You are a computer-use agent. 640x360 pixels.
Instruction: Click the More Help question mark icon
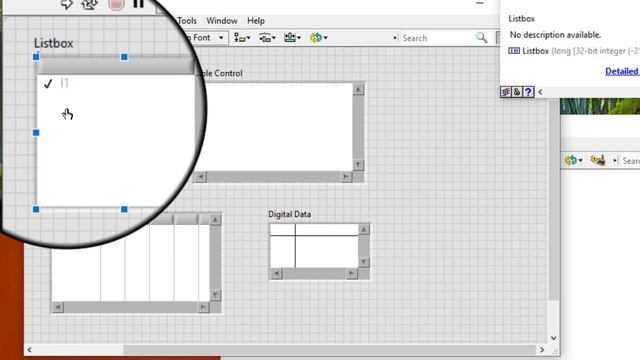click(528, 92)
